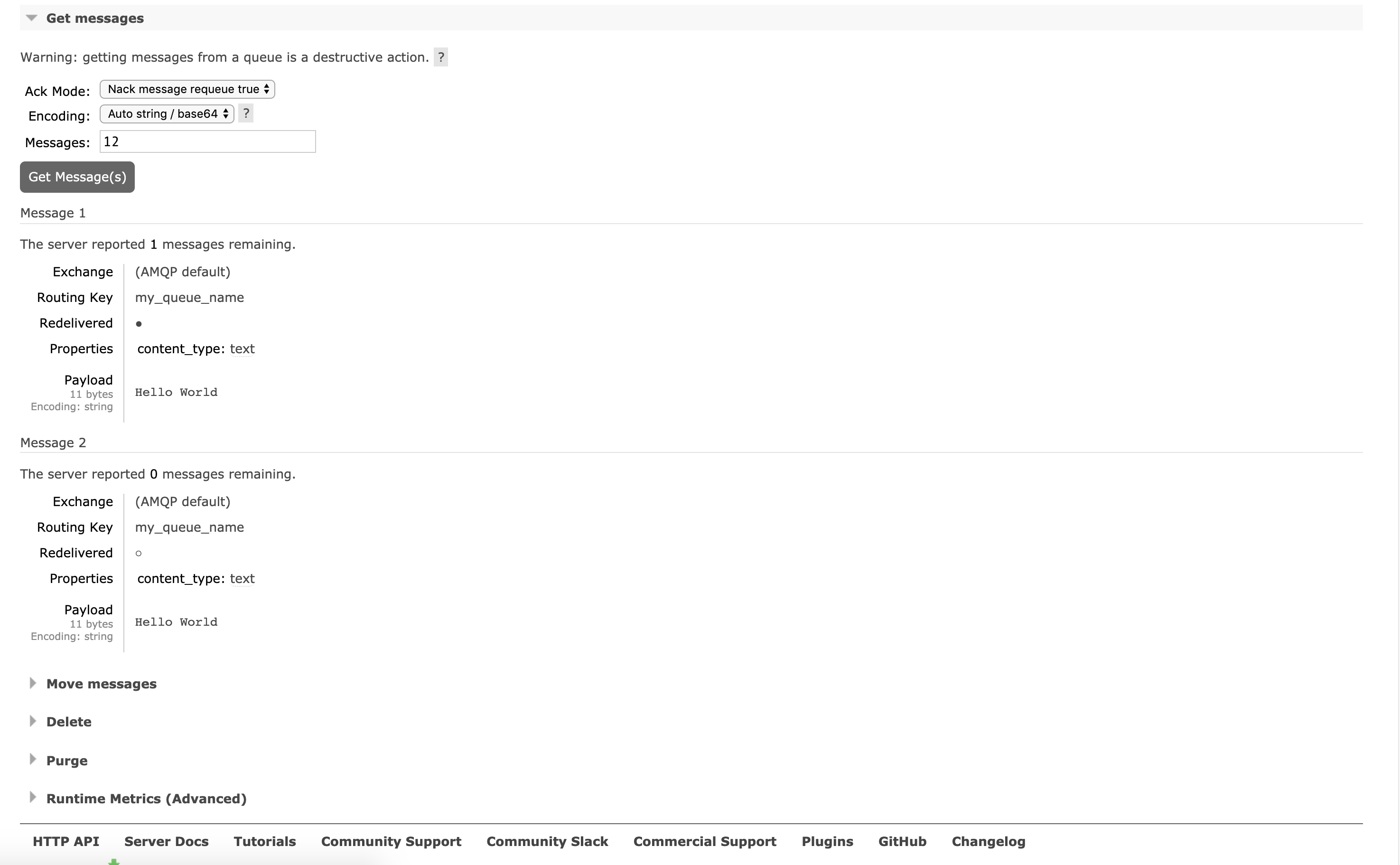Click the Get Message(s) button
Image resolution: width=1400 pixels, height=865 pixels.
(77, 177)
